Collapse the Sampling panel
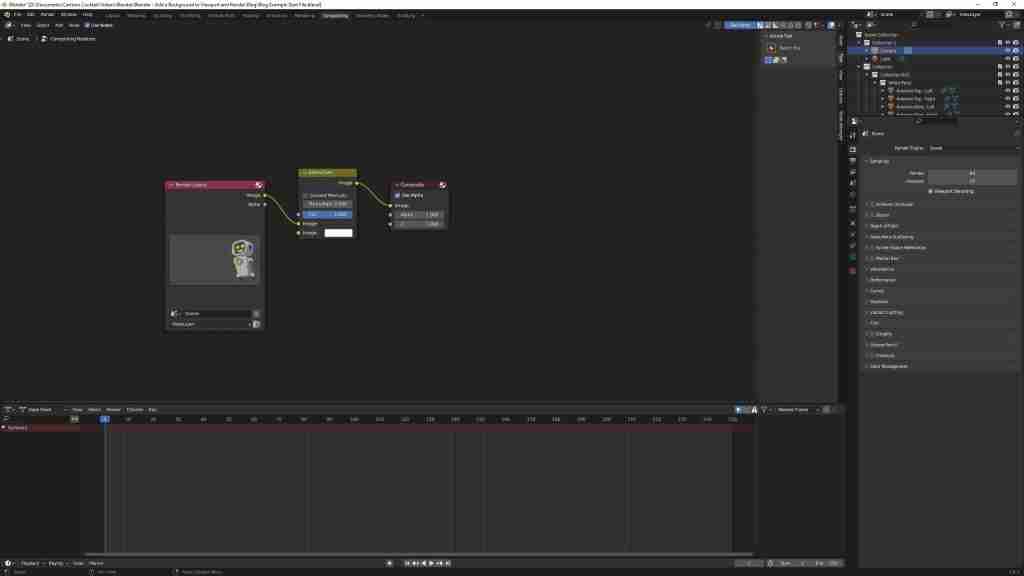 tap(878, 161)
